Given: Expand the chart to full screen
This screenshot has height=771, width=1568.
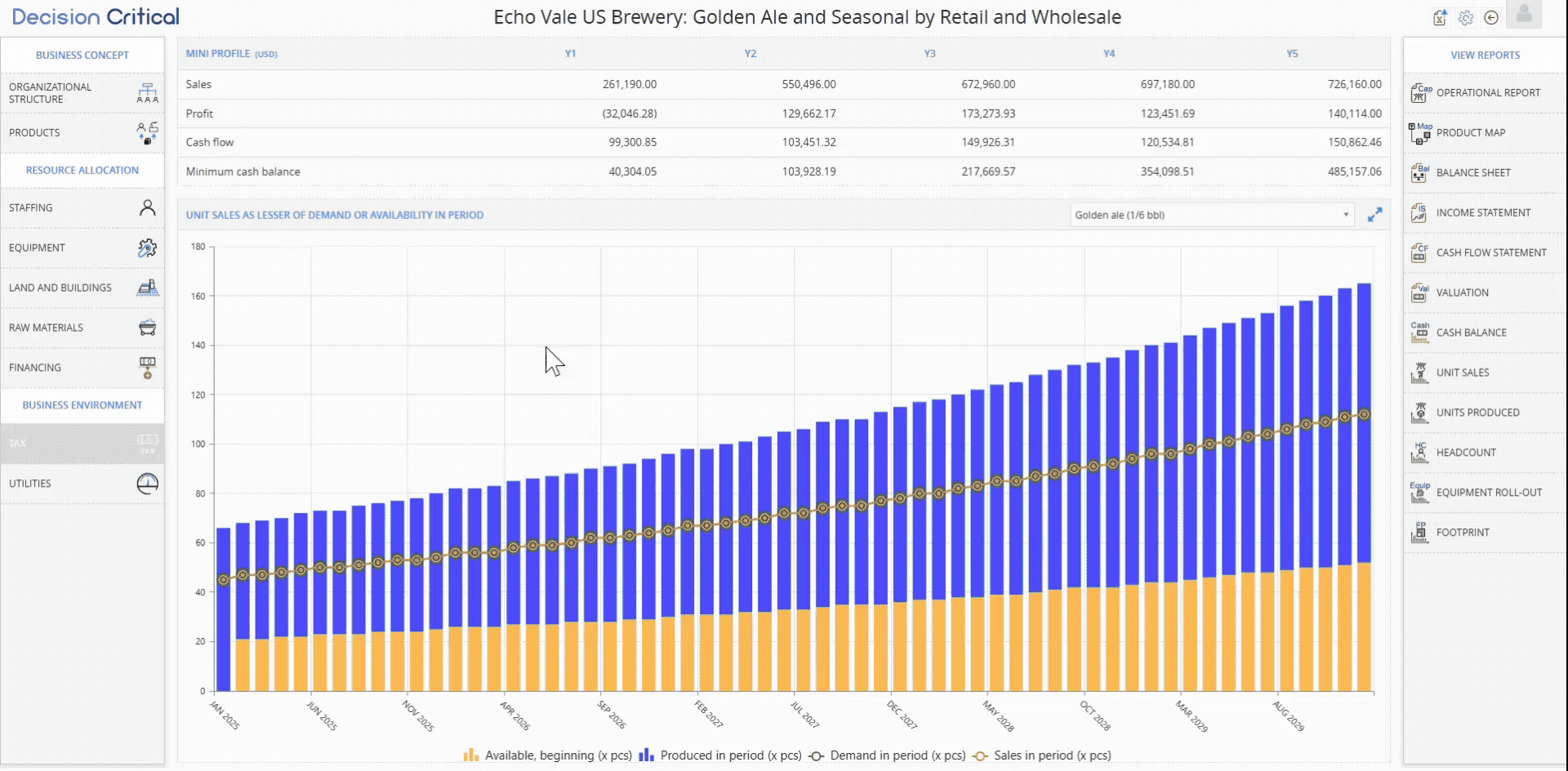Looking at the screenshot, I should 1375,215.
